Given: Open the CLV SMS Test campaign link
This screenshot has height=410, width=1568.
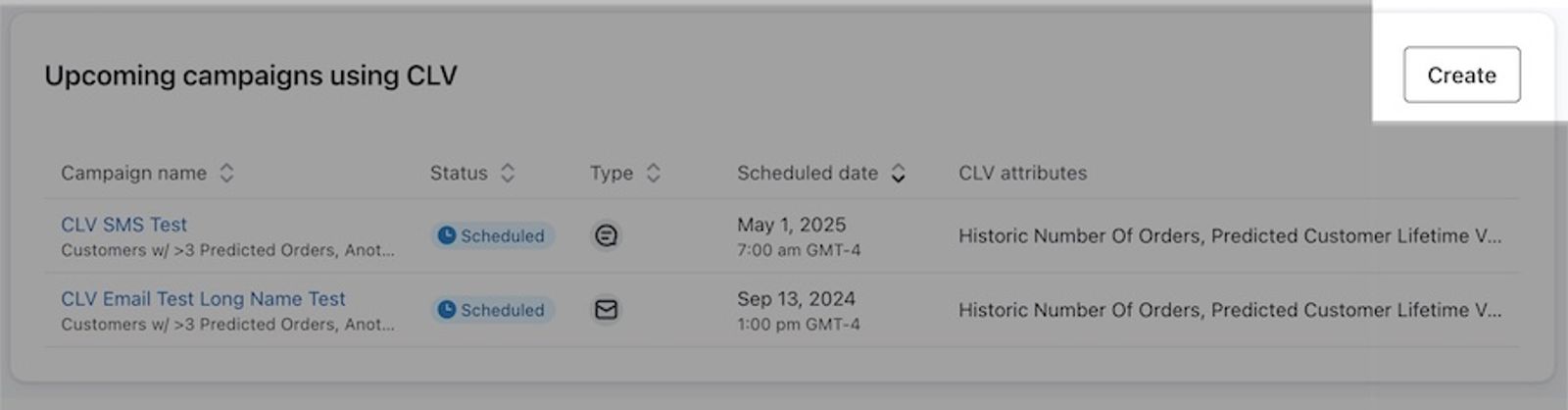Looking at the screenshot, I should click(x=123, y=225).
